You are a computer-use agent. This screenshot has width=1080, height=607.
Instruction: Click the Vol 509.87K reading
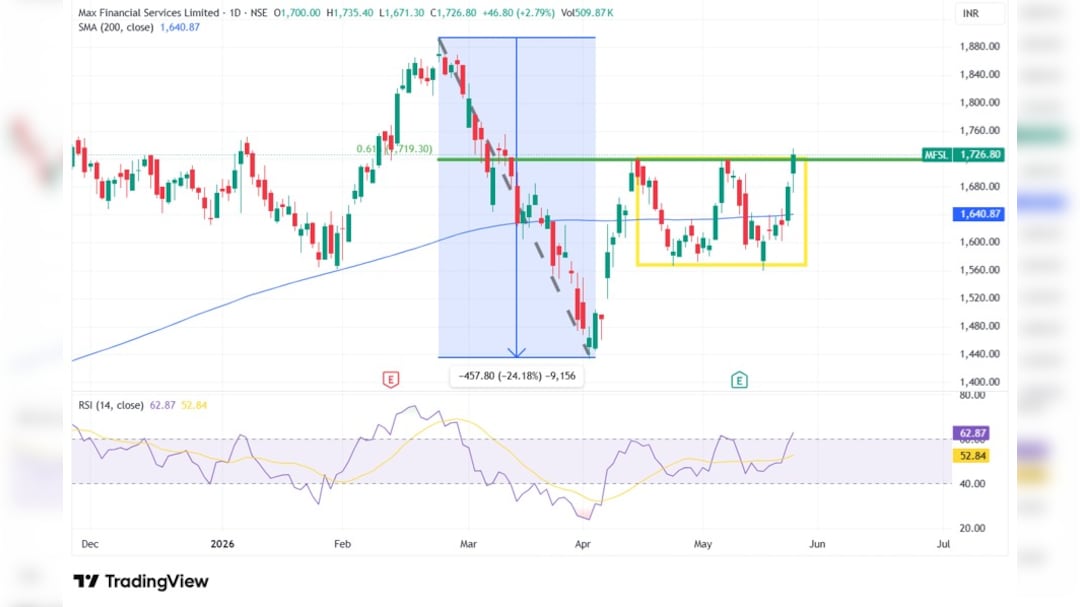coord(588,13)
